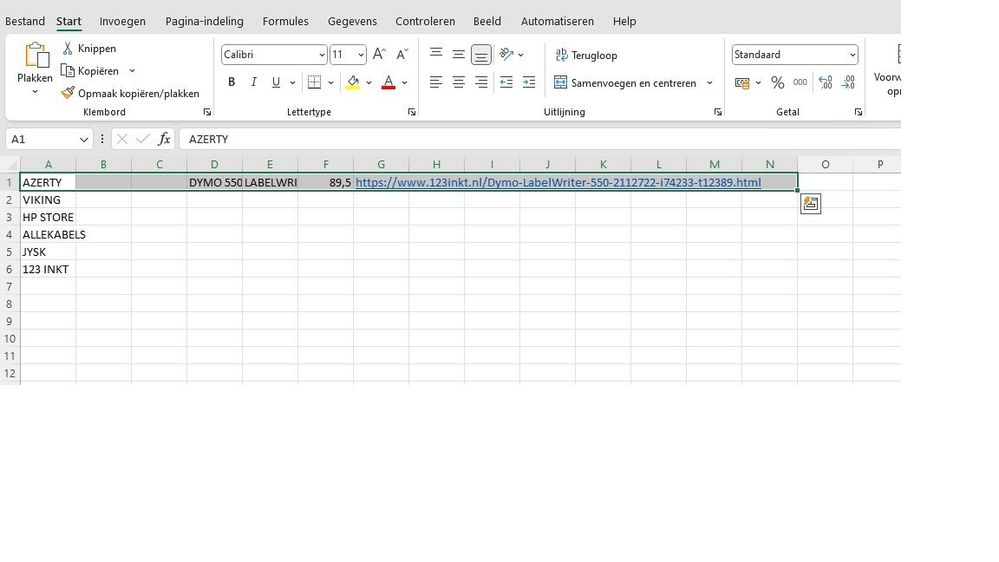
Task: Open Plakken options dropdown arrow
Action: coord(35,92)
